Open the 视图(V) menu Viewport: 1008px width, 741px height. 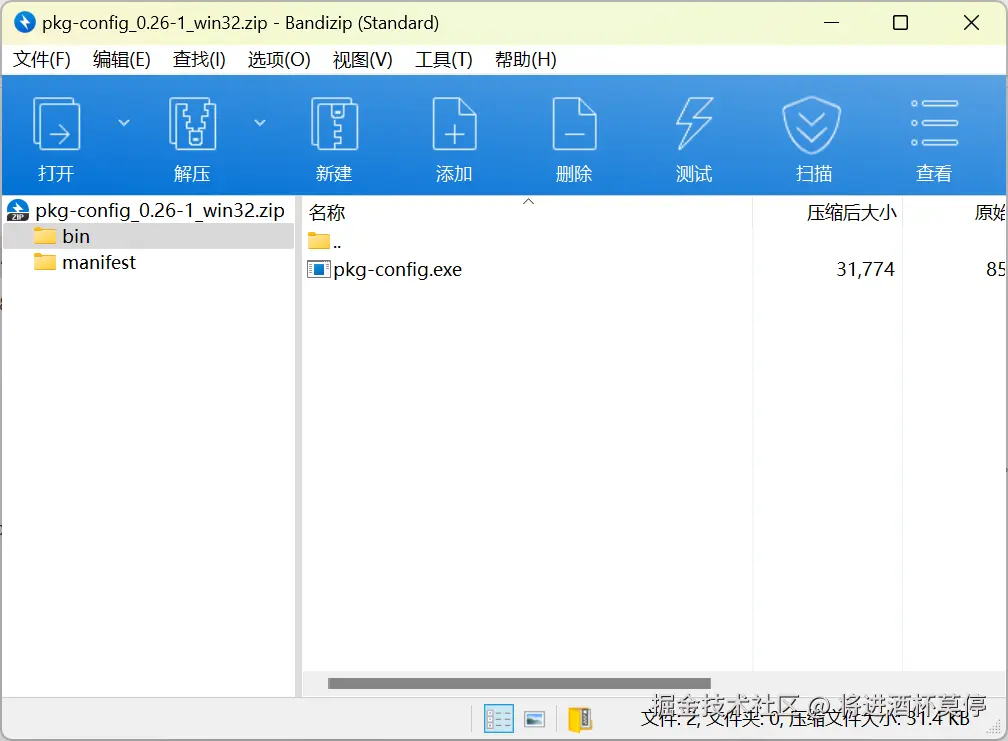(x=363, y=60)
